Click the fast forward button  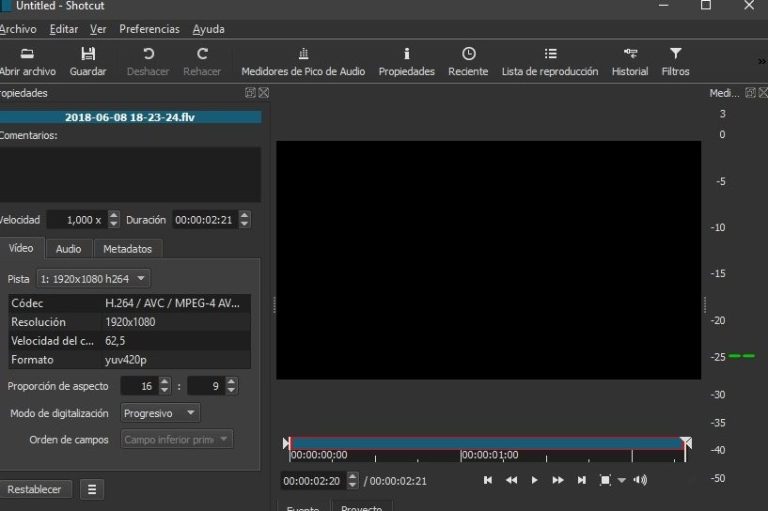[558, 480]
